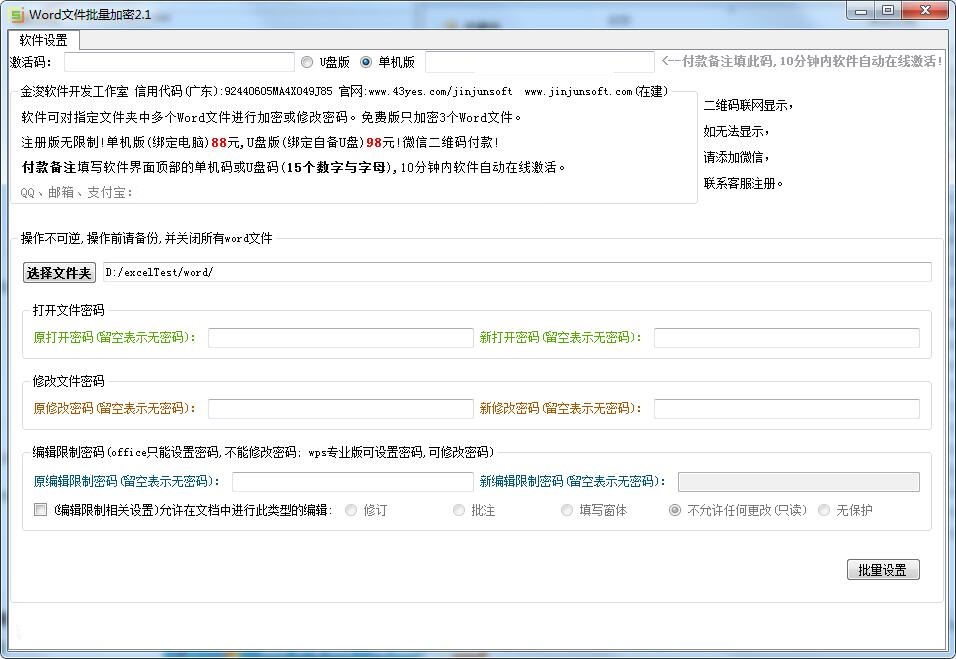Click the 新打开密码 input field
The width and height of the screenshot is (956, 659).
[787, 338]
